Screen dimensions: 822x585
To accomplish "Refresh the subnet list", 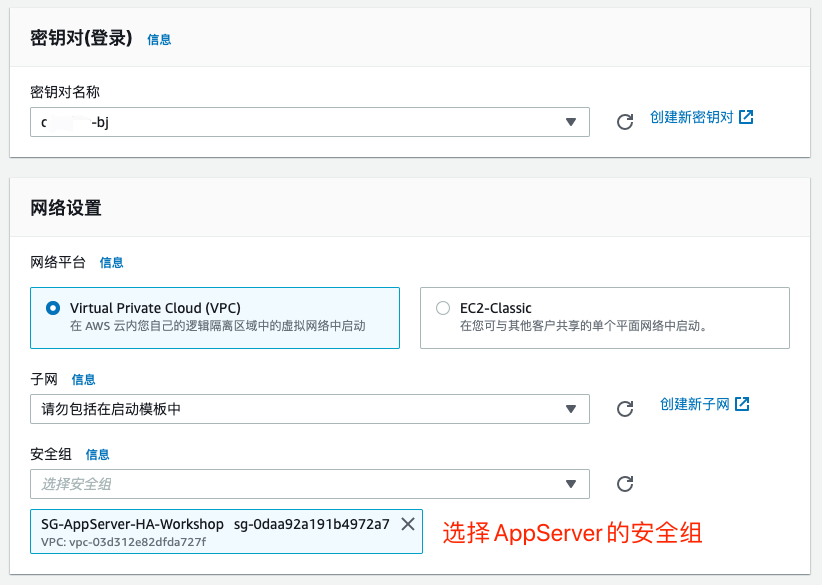I will click(625, 409).
